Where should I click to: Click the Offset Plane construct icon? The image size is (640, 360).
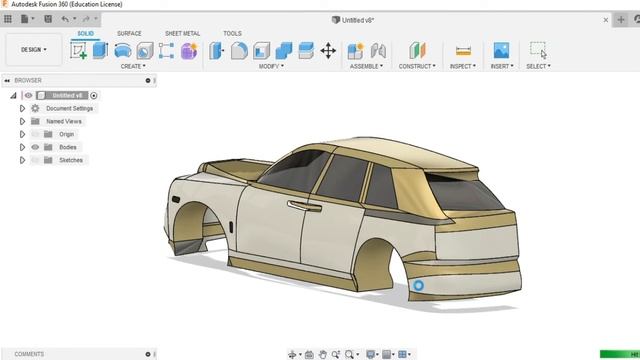click(x=417, y=51)
